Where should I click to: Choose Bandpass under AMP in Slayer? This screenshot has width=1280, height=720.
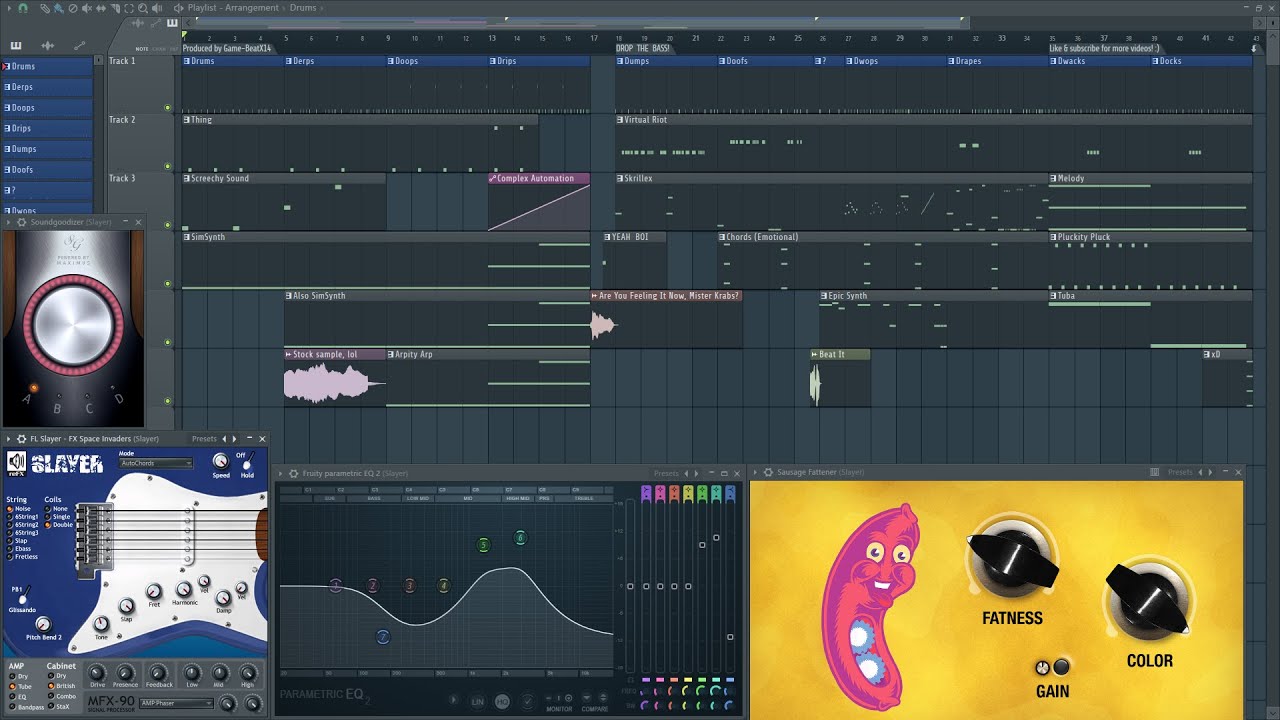coord(27,707)
